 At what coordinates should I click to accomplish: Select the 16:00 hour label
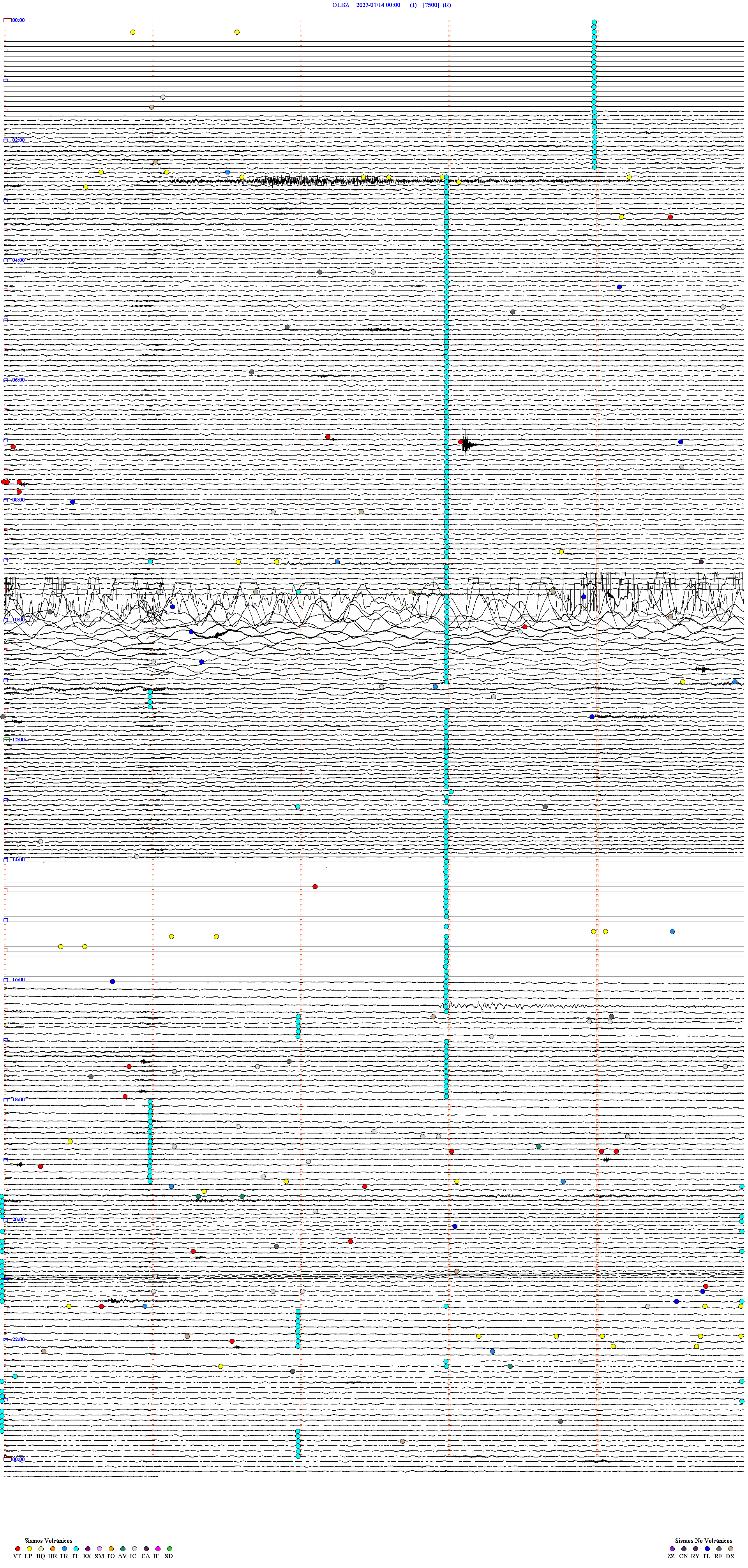(x=18, y=979)
